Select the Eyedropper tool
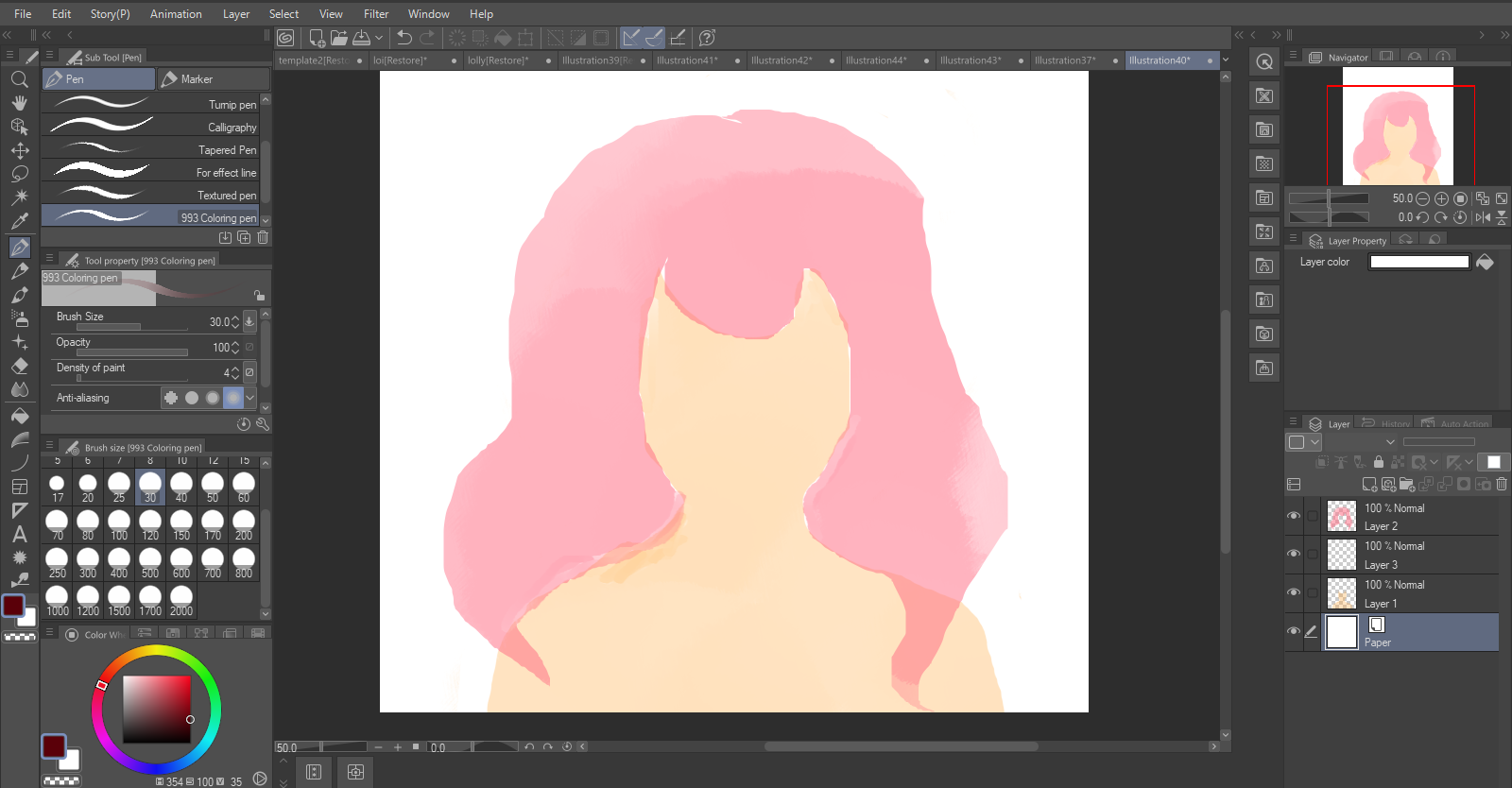 coord(19,221)
